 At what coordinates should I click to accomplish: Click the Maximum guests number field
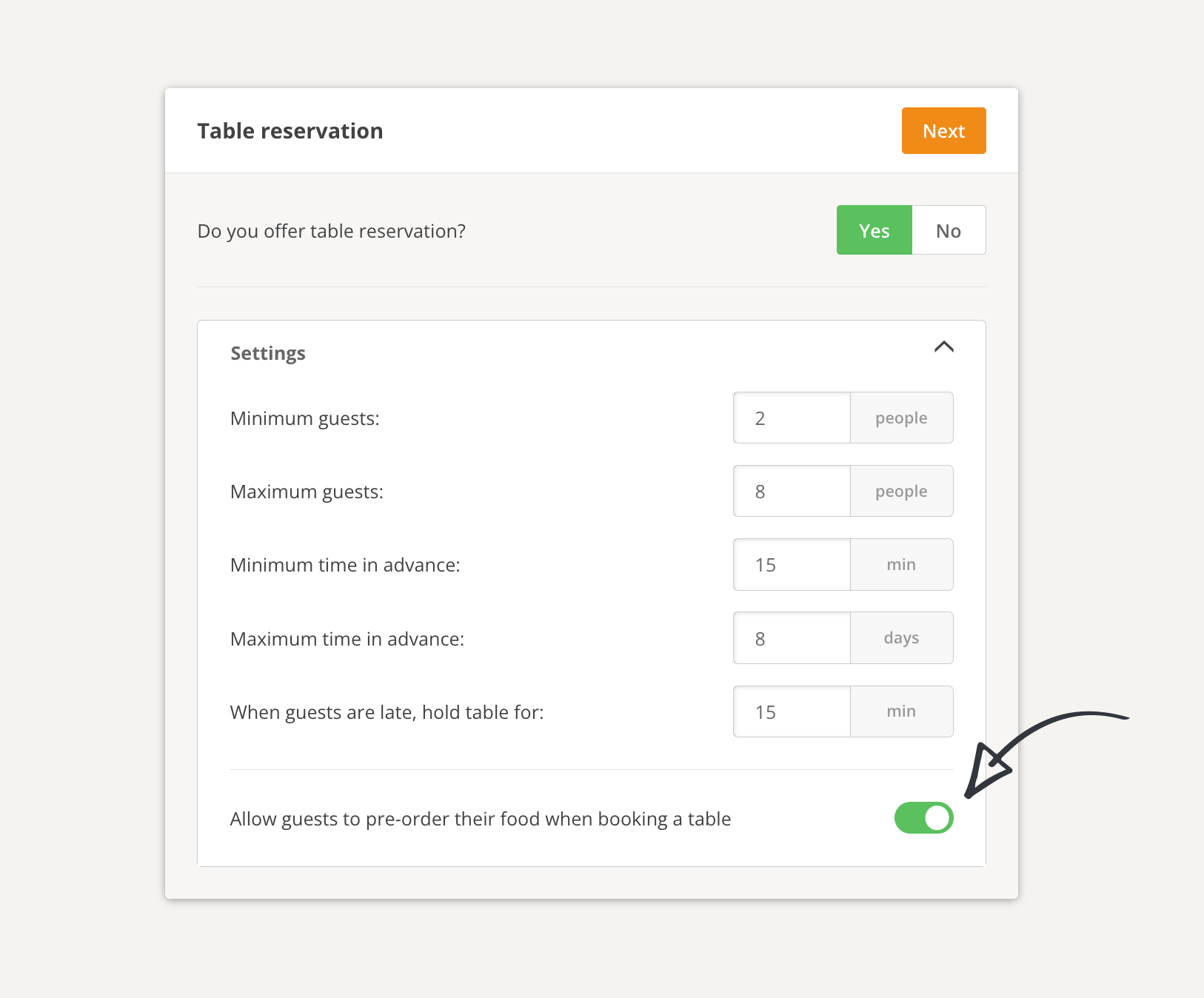[792, 492]
